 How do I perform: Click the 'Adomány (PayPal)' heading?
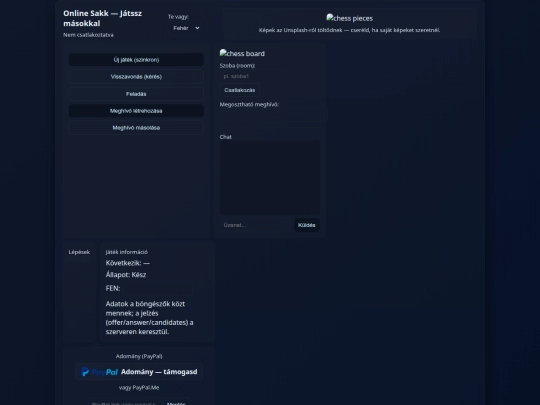coord(139,356)
